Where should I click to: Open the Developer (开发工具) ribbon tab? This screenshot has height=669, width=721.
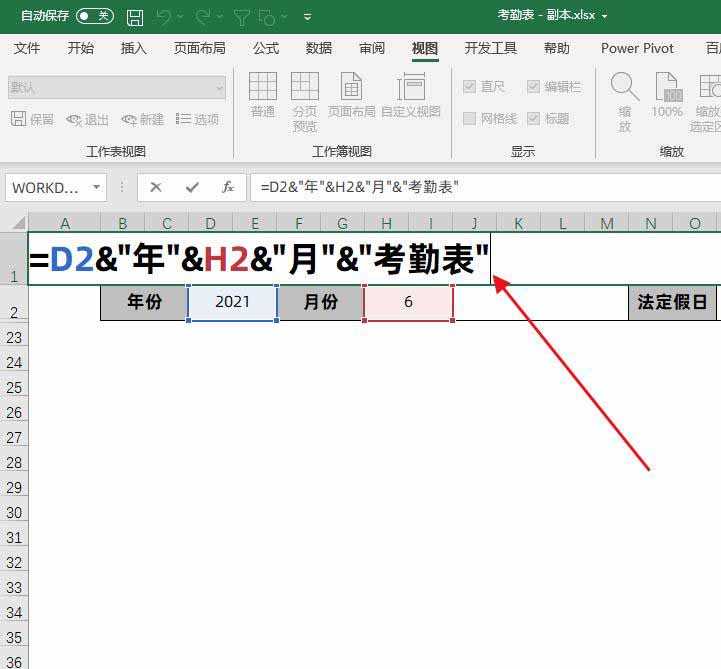click(491, 48)
